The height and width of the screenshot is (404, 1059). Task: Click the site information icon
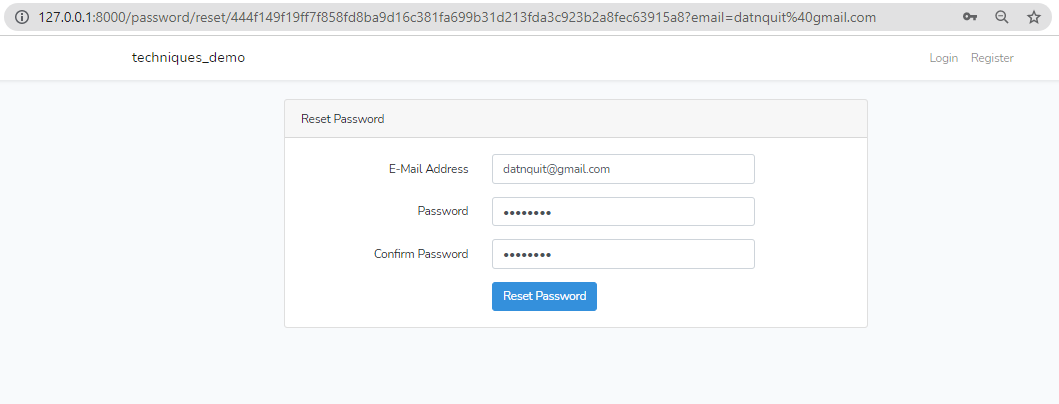point(21,17)
